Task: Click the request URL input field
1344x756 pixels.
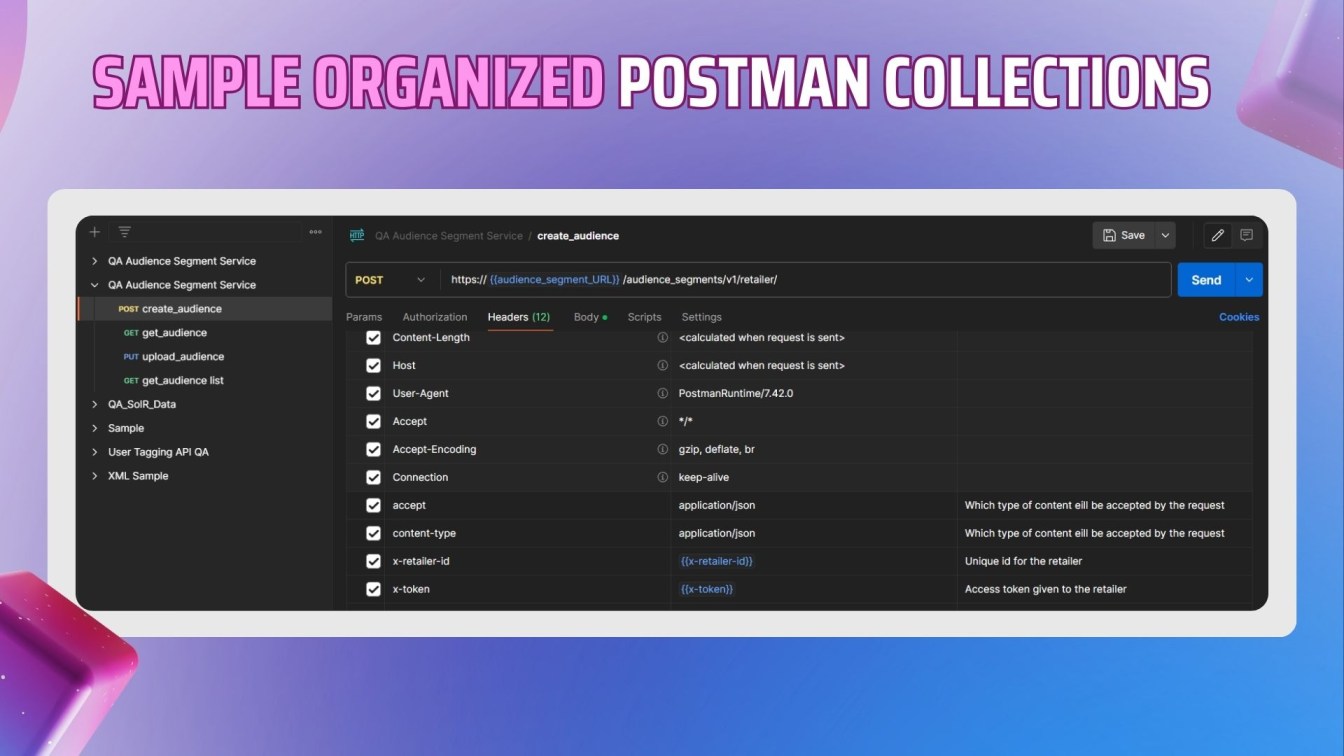Action: tap(805, 280)
